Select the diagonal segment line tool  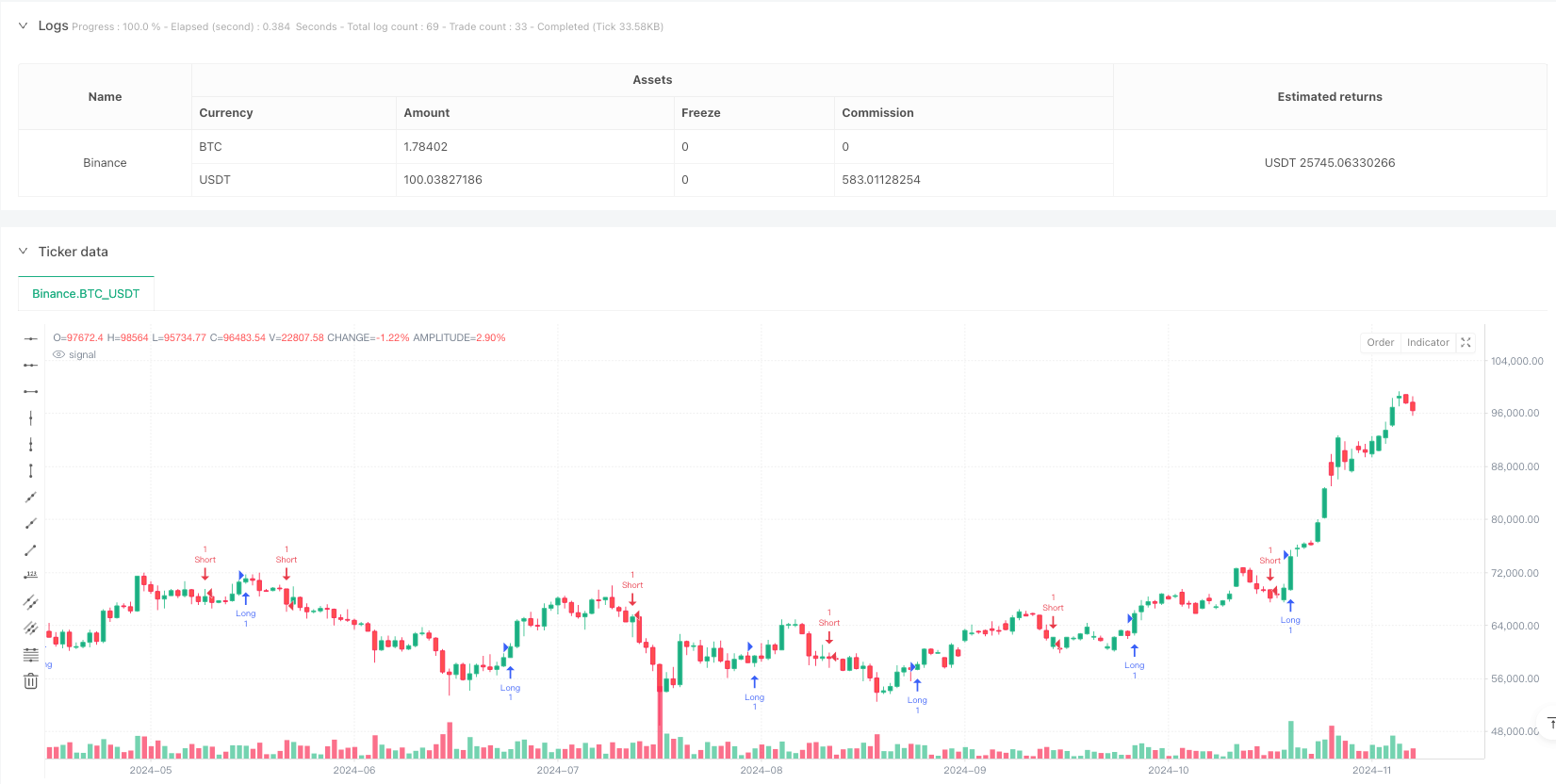click(x=31, y=549)
